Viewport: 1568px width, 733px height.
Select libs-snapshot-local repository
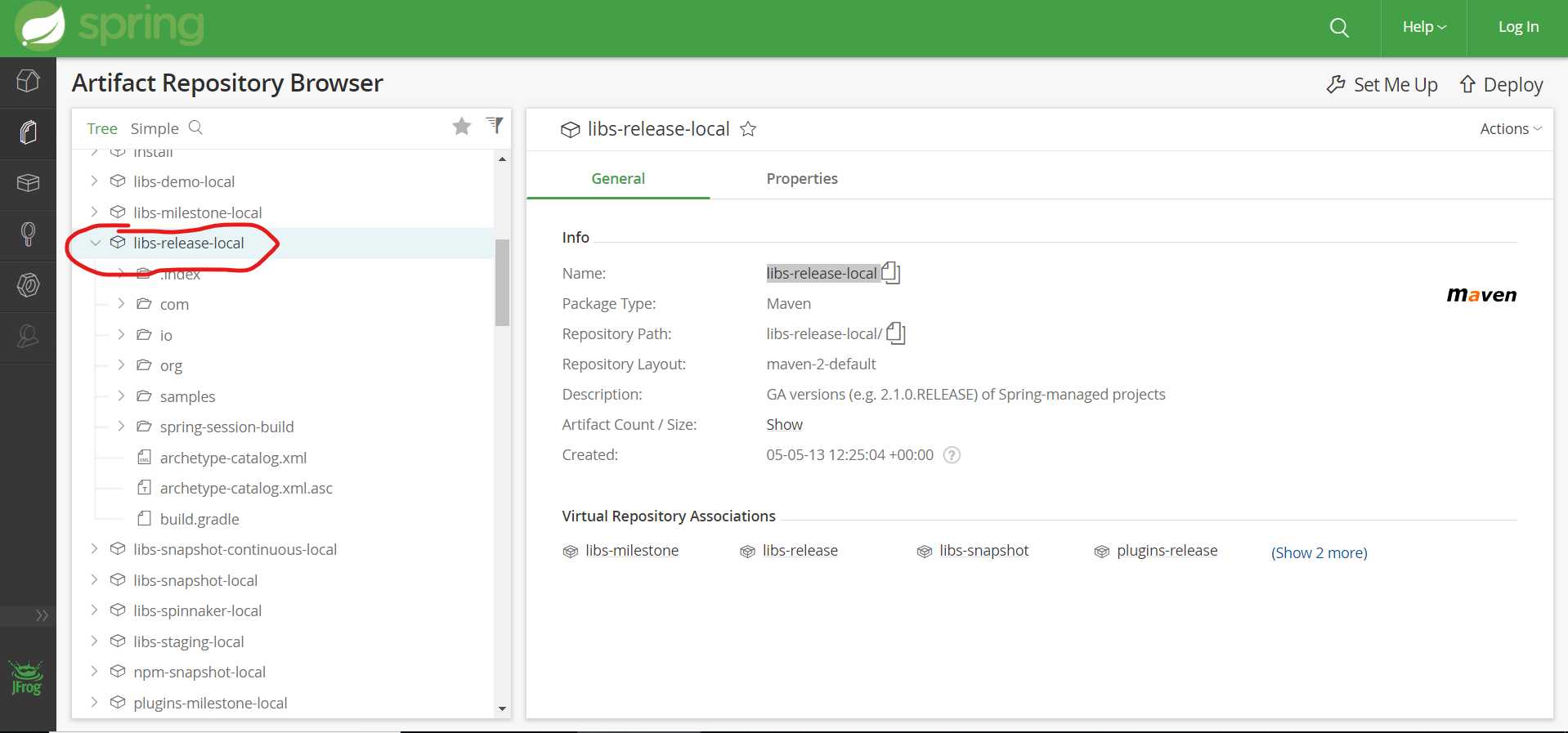pyautogui.click(x=195, y=580)
